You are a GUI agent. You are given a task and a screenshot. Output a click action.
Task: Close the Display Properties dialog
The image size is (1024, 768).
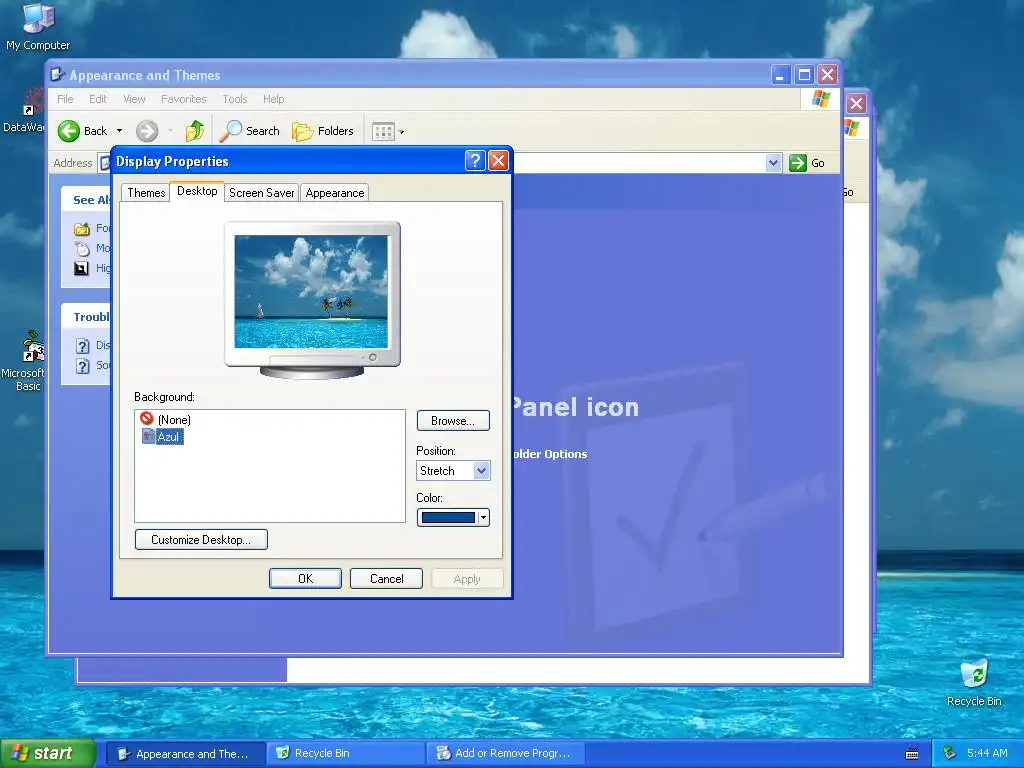[x=498, y=160]
